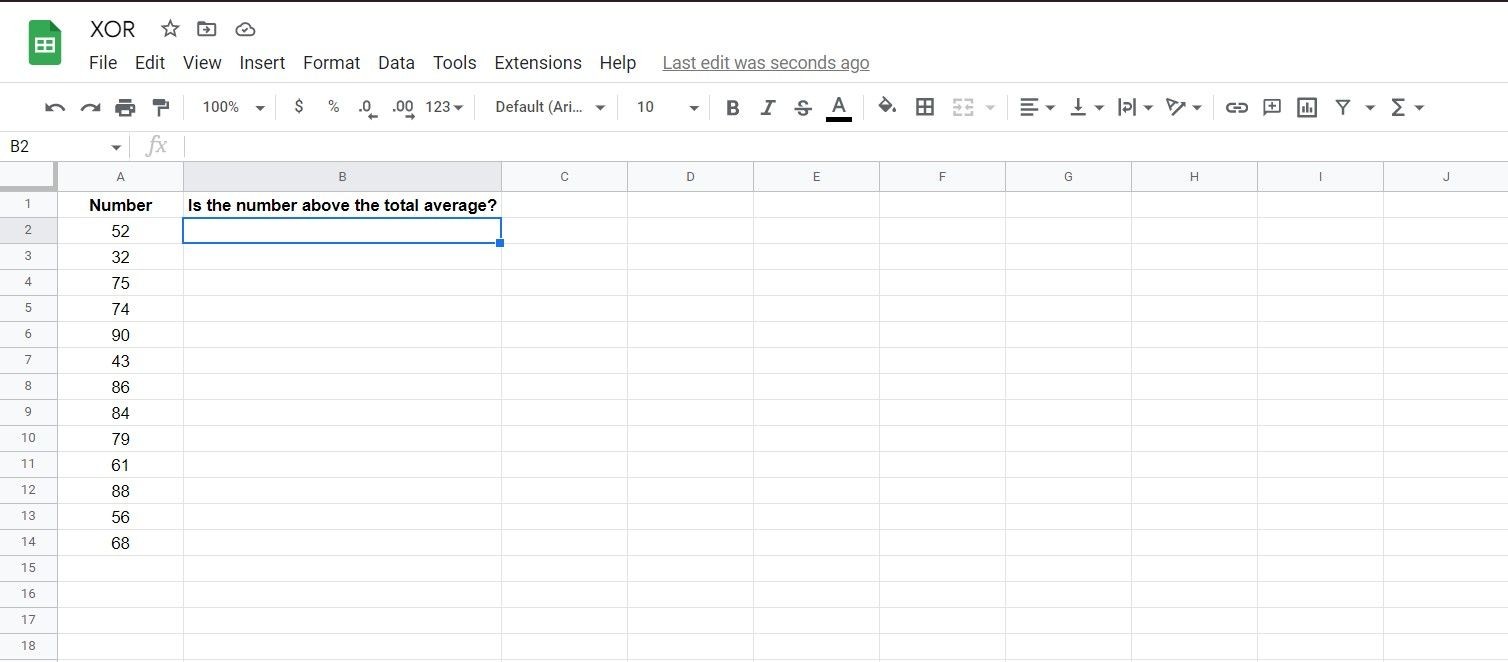1508x662 pixels.
Task: Insert a comment
Action: pos(1272,107)
